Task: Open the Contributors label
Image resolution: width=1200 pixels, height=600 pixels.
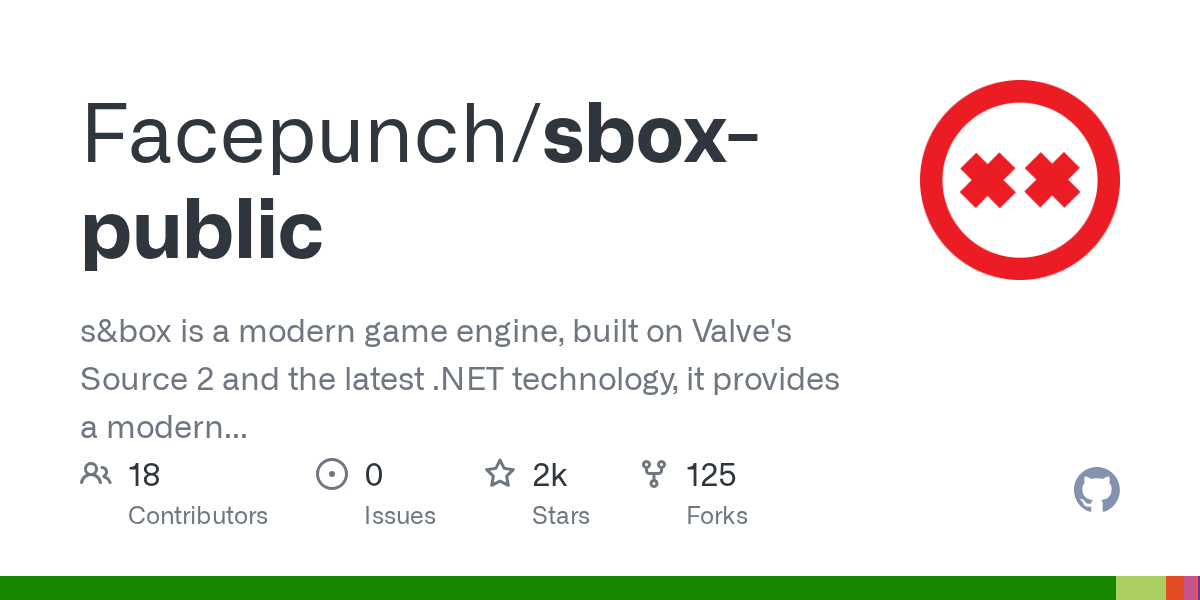Action: [198, 516]
